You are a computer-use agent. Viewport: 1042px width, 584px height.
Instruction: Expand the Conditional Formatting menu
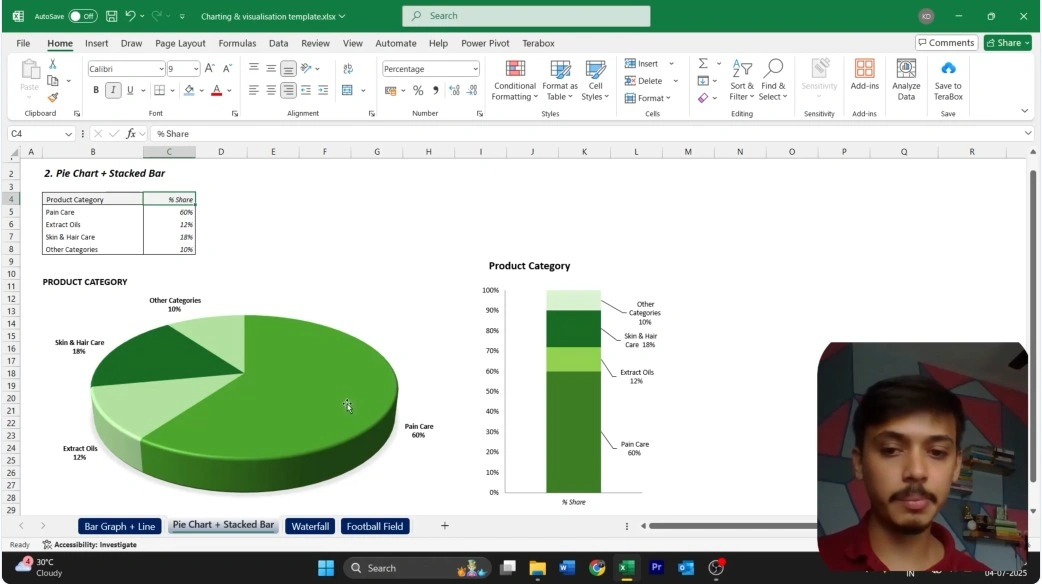514,80
